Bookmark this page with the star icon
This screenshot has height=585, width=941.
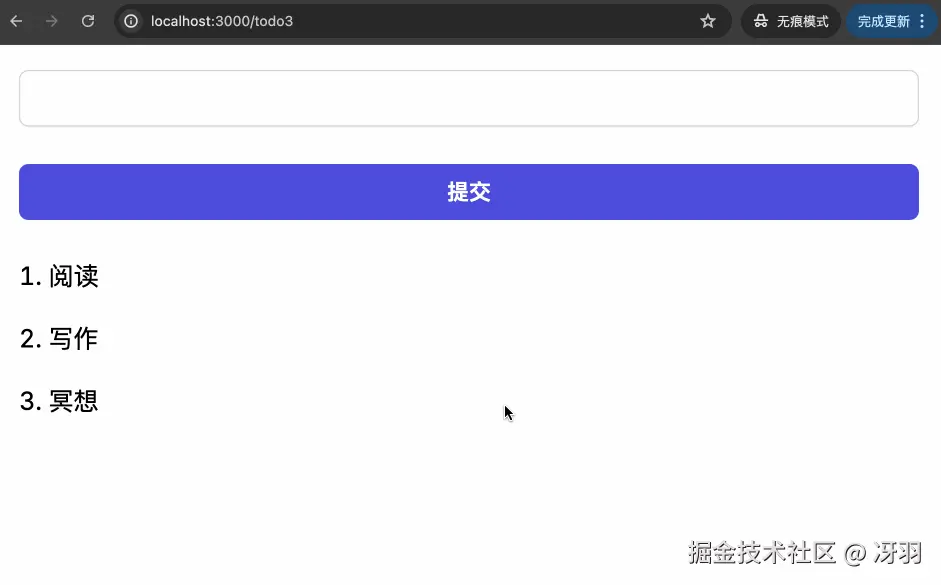click(x=708, y=20)
